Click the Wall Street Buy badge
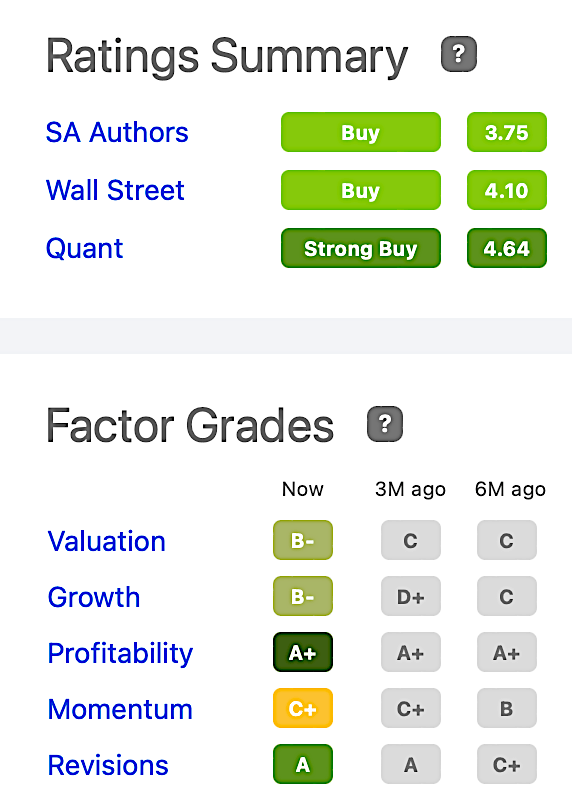This screenshot has width=572, height=802. (x=361, y=190)
